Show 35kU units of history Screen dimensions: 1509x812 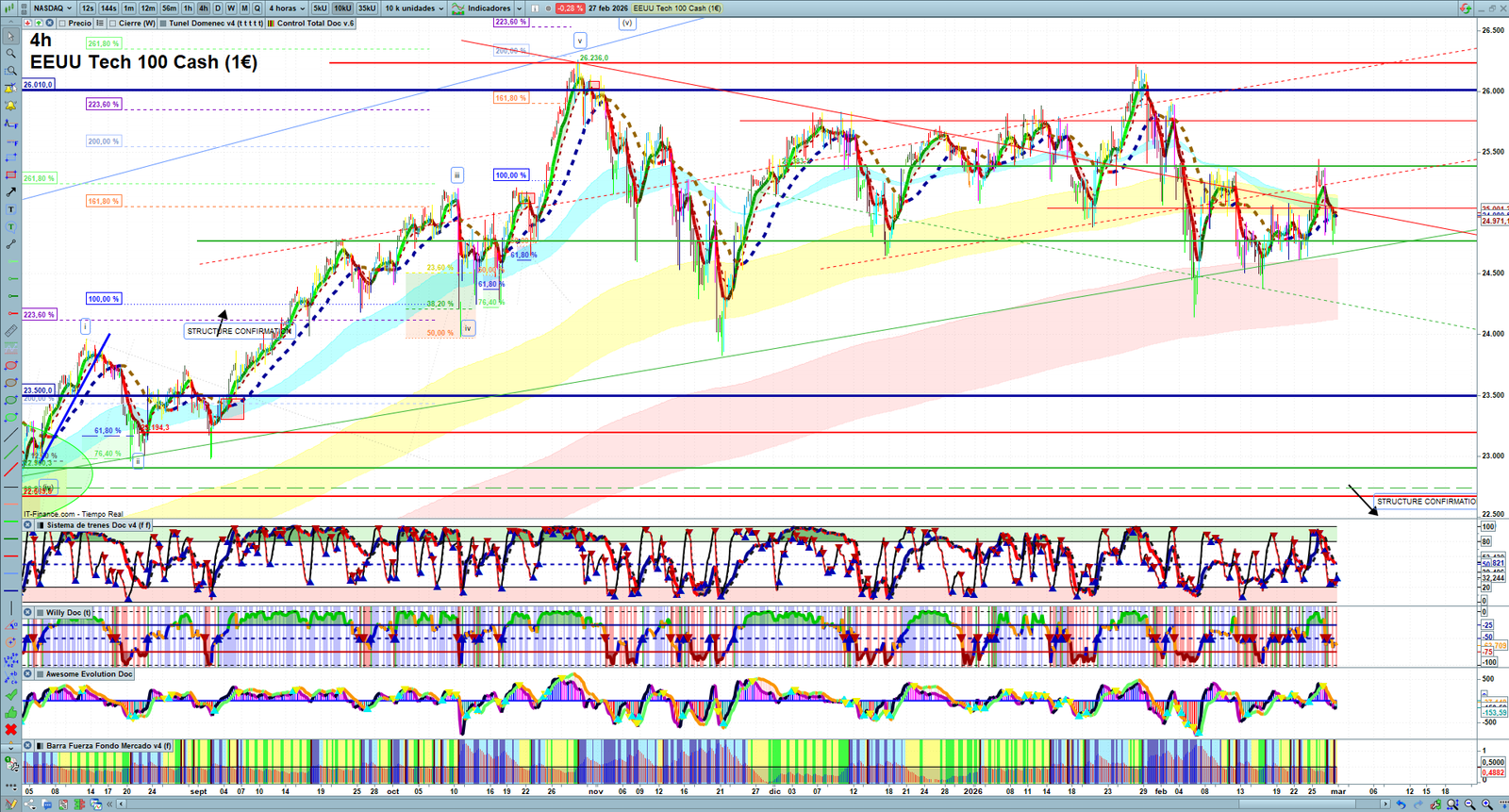pos(367,8)
